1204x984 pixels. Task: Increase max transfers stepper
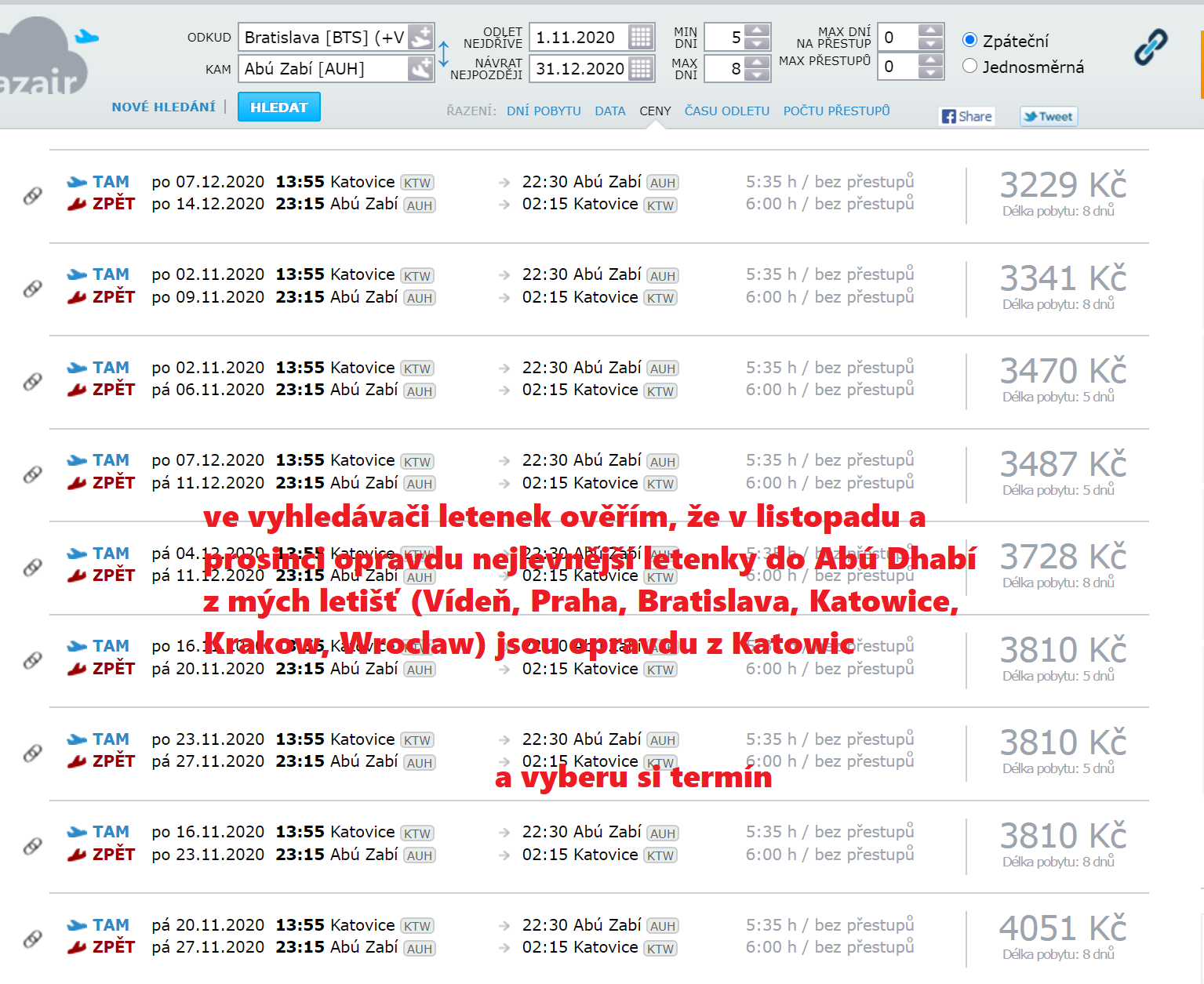930,60
